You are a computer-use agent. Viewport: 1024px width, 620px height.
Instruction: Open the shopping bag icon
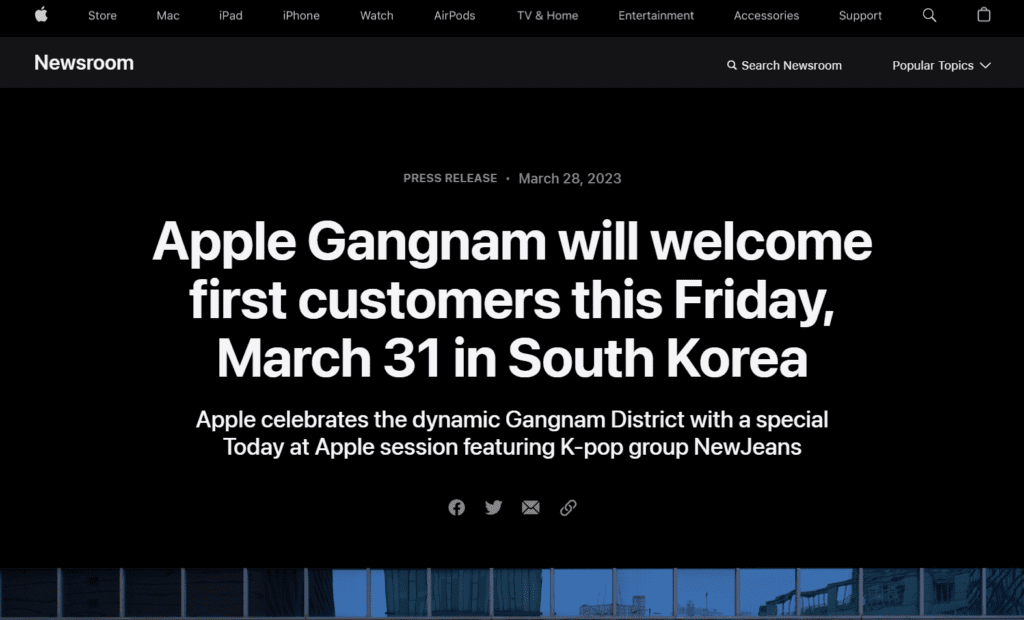tap(984, 14)
